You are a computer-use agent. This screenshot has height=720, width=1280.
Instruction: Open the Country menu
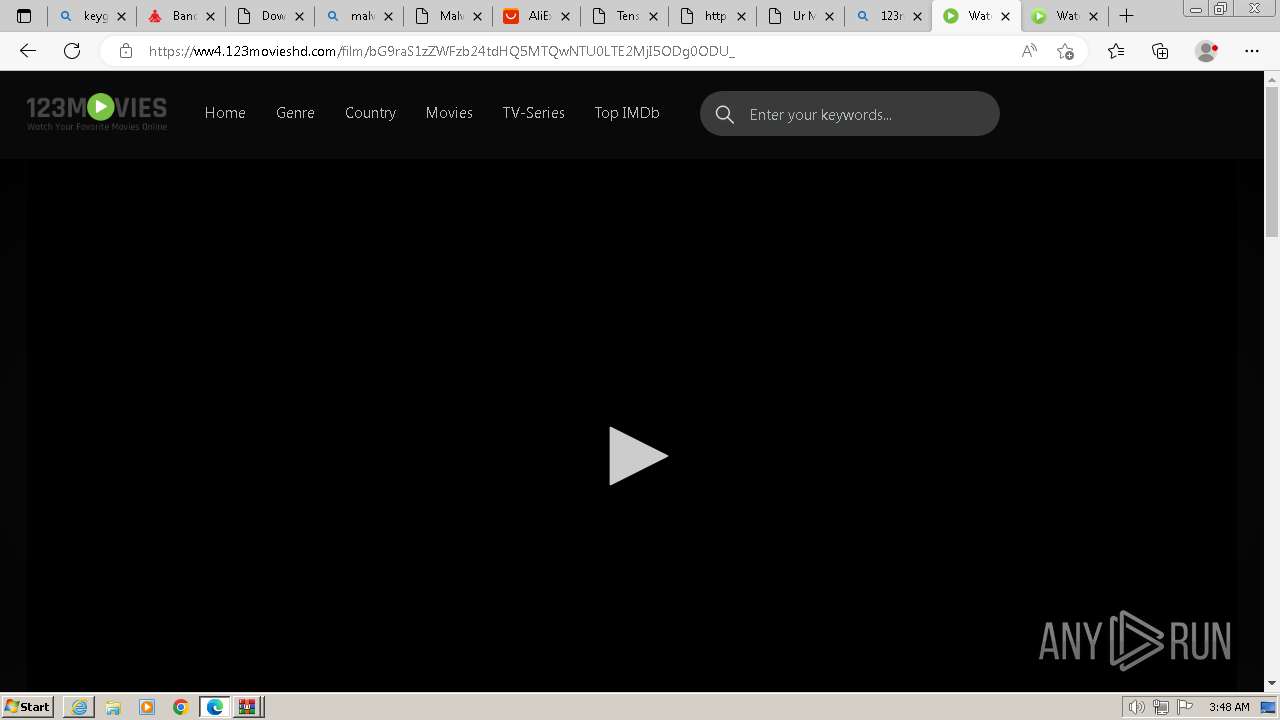[x=370, y=113]
